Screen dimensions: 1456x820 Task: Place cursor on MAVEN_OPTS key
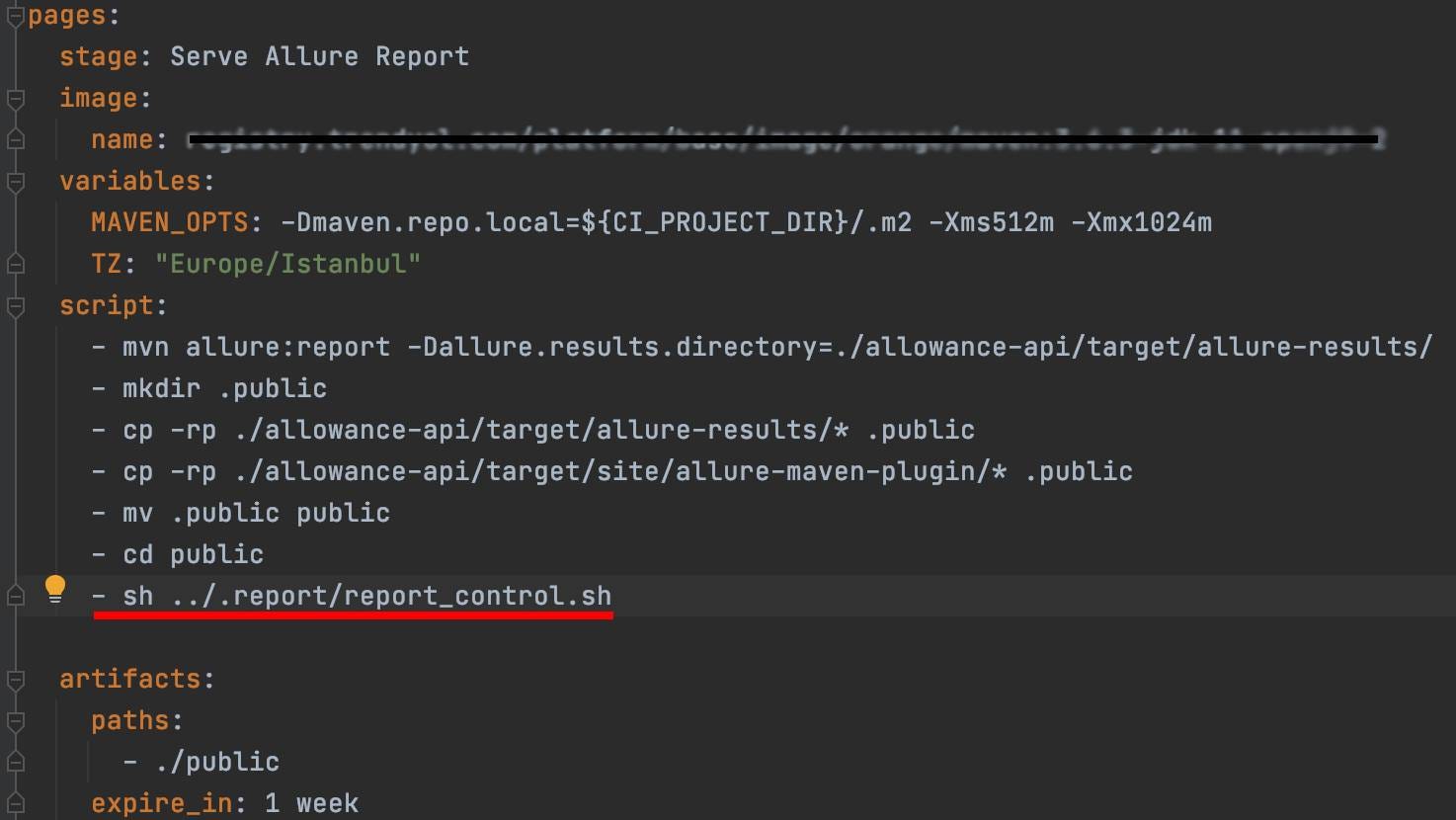tap(170, 222)
